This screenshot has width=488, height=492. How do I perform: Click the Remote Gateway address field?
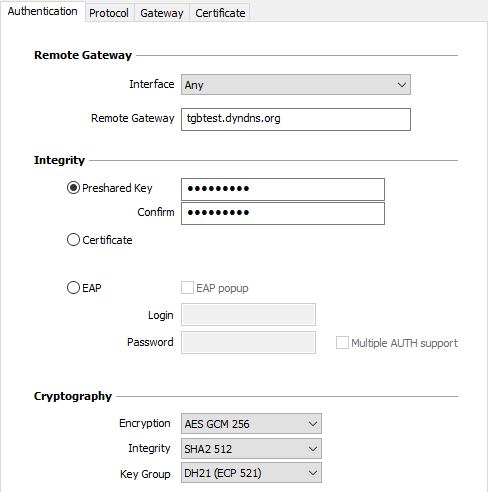(x=296, y=119)
